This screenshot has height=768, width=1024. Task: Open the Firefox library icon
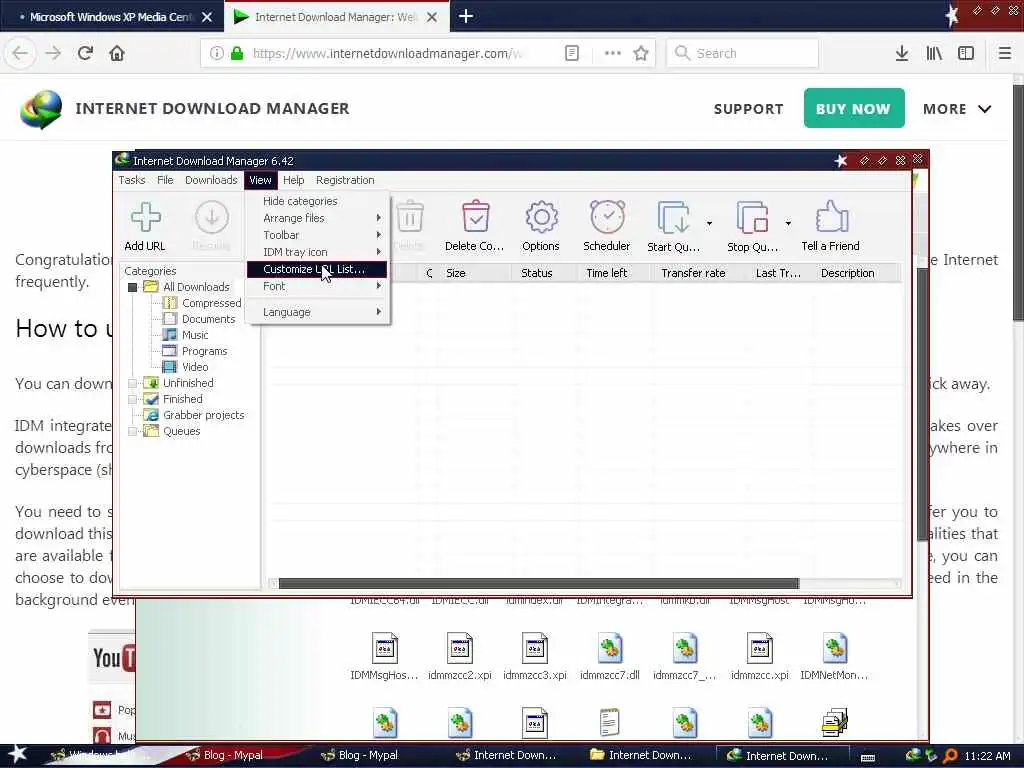pyautogui.click(x=934, y=53)
